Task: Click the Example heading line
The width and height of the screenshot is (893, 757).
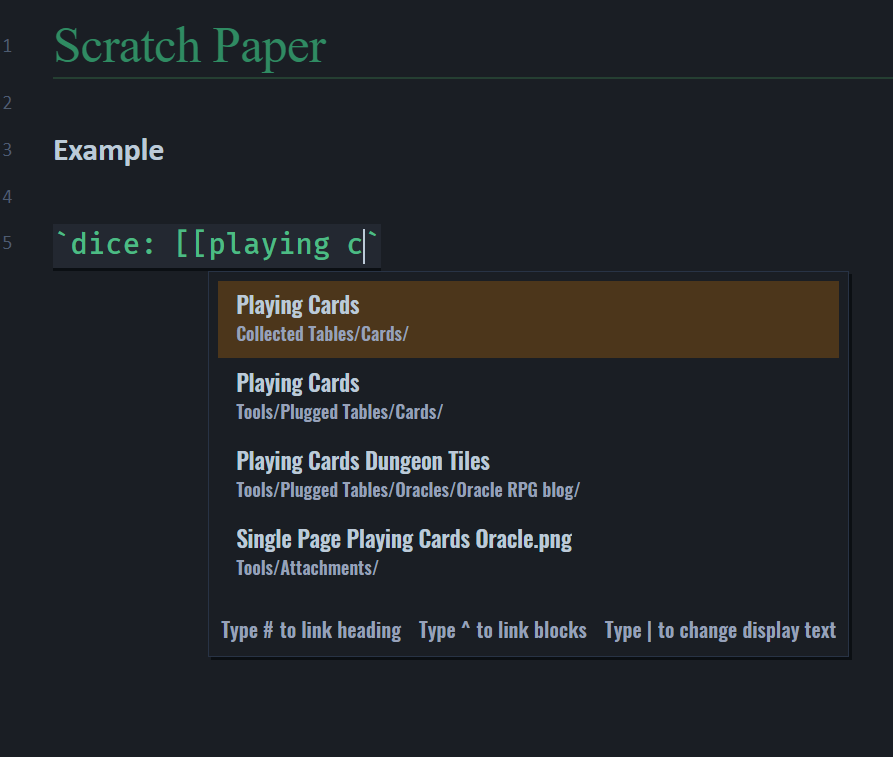Action: tap(109, 150)
